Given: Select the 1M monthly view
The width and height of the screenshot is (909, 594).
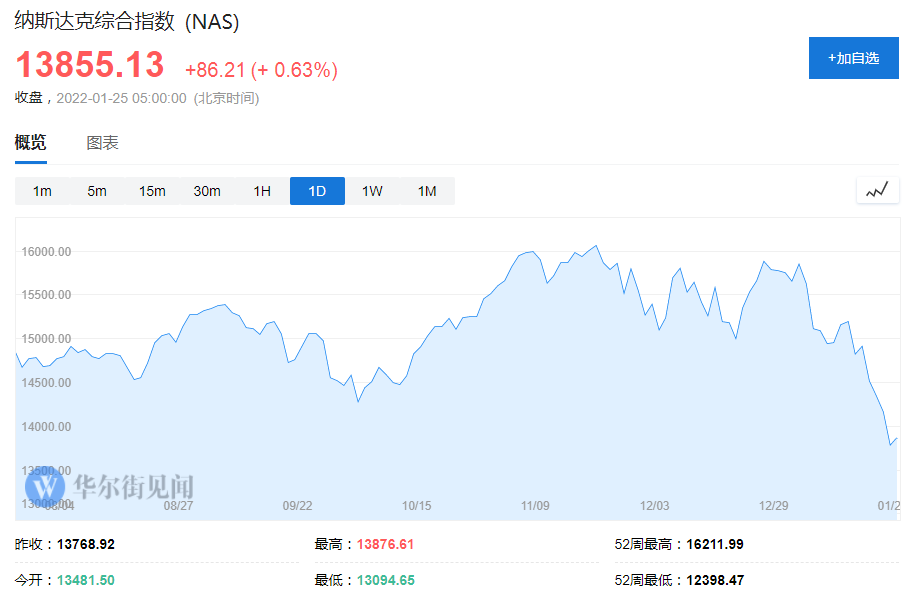Looking at the screenshot, I should (x=427, y=191).
